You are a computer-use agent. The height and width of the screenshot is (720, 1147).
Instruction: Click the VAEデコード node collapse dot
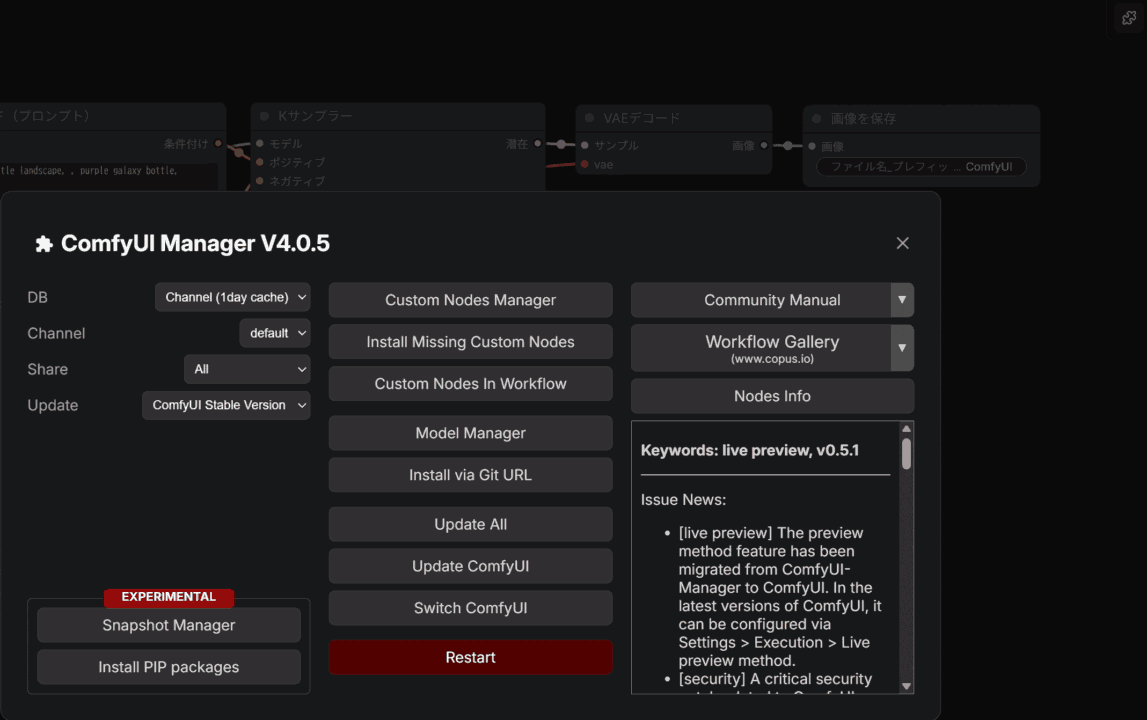(590, 118)
